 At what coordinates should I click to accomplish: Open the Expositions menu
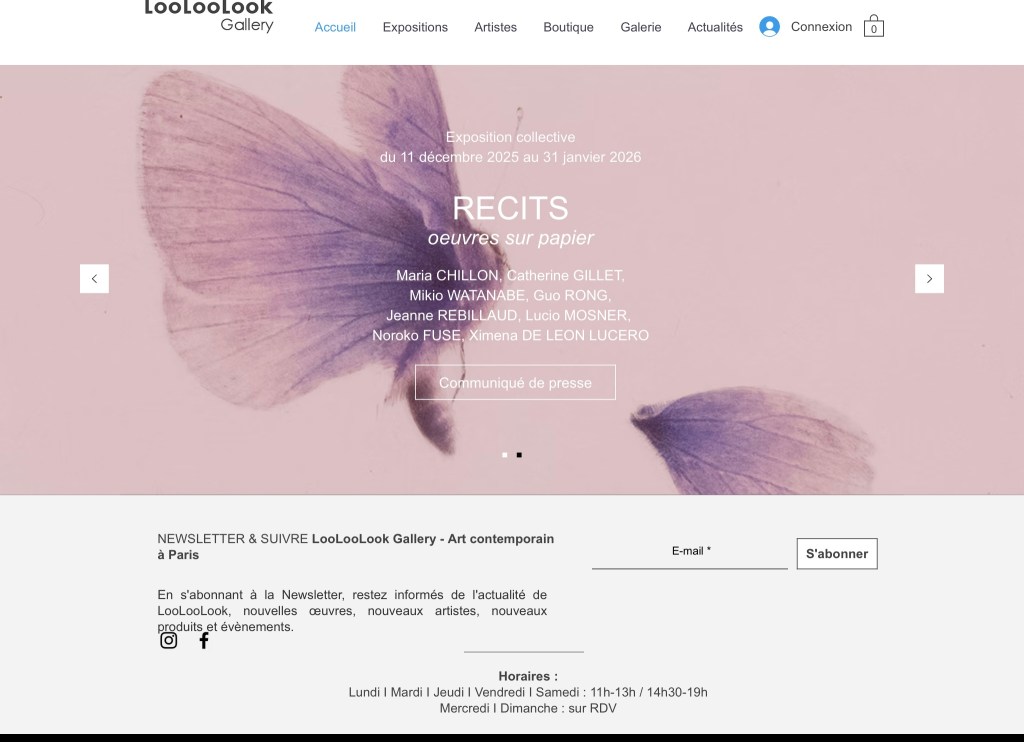pyautogui.click(x=415, y=27)
